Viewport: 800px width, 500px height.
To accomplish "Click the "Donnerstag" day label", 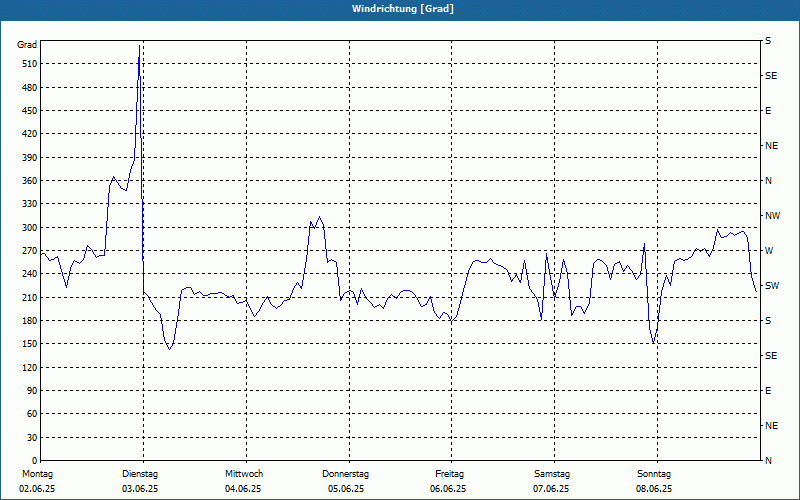I will (345, 474).
